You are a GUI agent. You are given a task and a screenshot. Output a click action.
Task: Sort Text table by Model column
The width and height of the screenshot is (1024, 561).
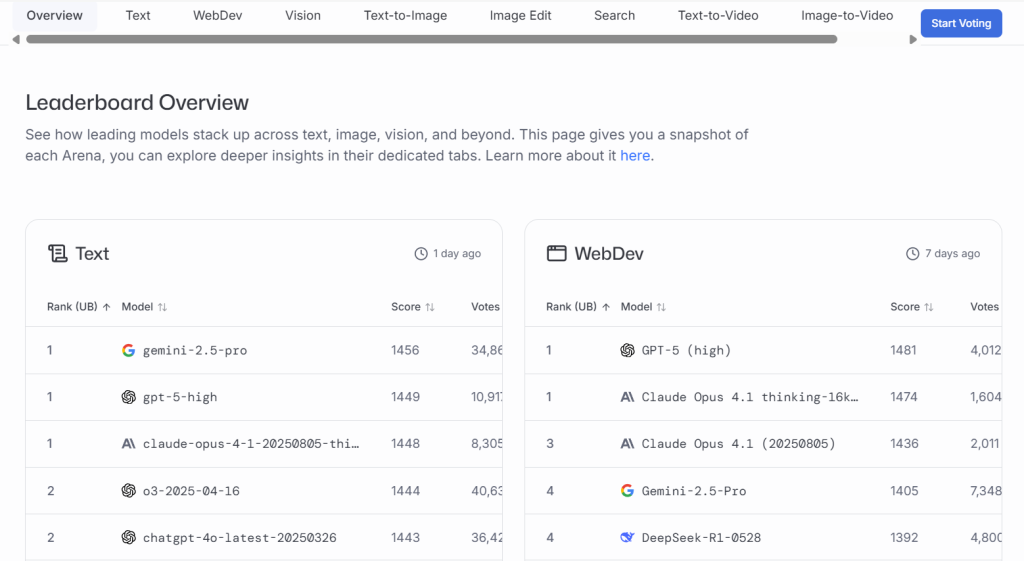(144, 307)
